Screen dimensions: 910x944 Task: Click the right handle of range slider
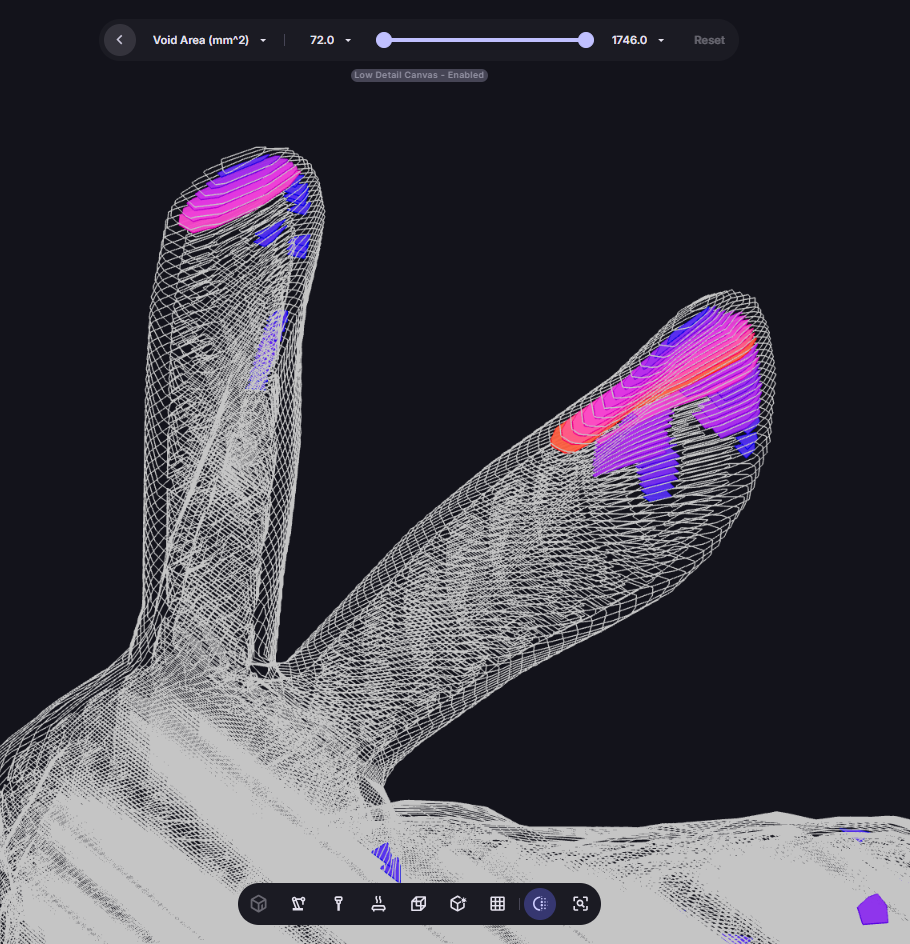[x=586, y=40]
